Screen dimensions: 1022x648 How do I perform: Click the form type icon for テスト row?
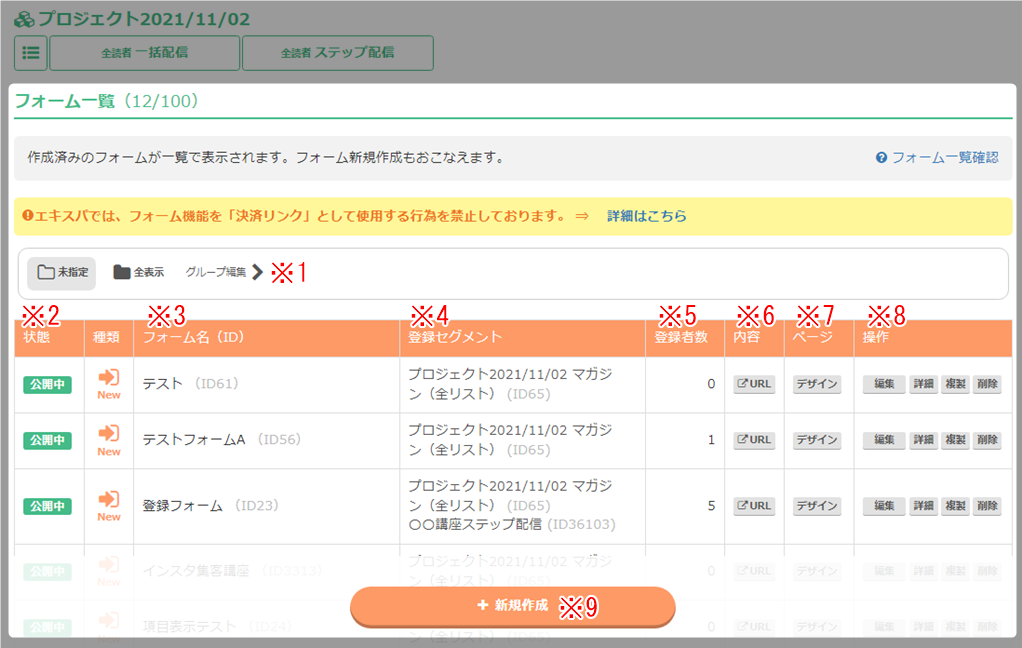click(x=109, y=378)
